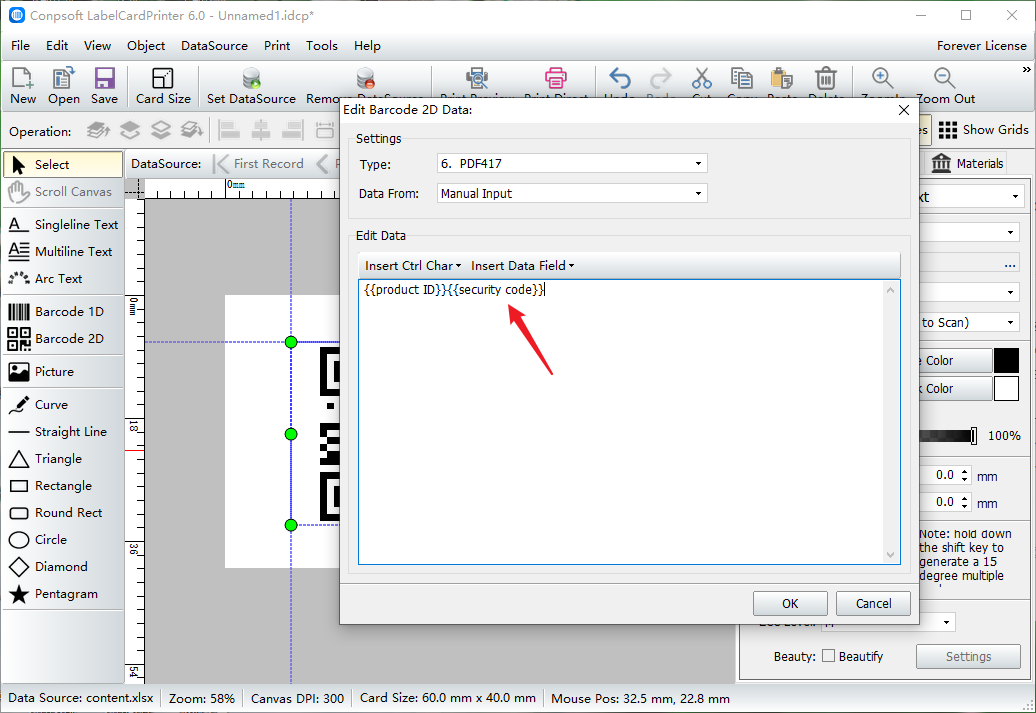Expand the Insert Ctrl Char menu
Image resolution: width=1036 pixels, height=713 pixels.
(413, 266)
